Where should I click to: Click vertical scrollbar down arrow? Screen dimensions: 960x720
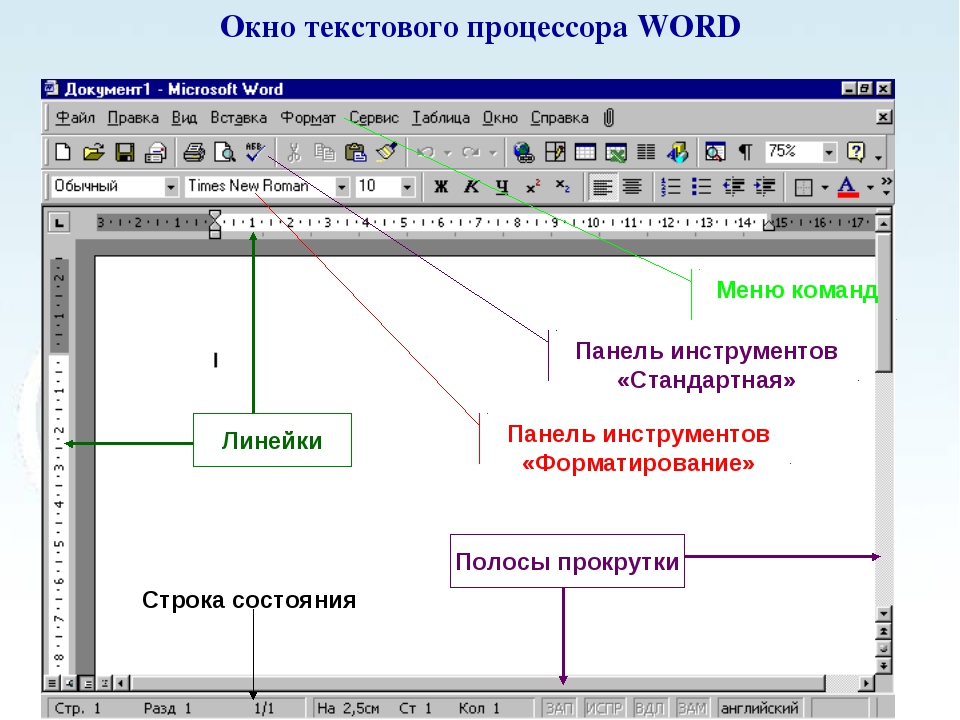point(883,613)
